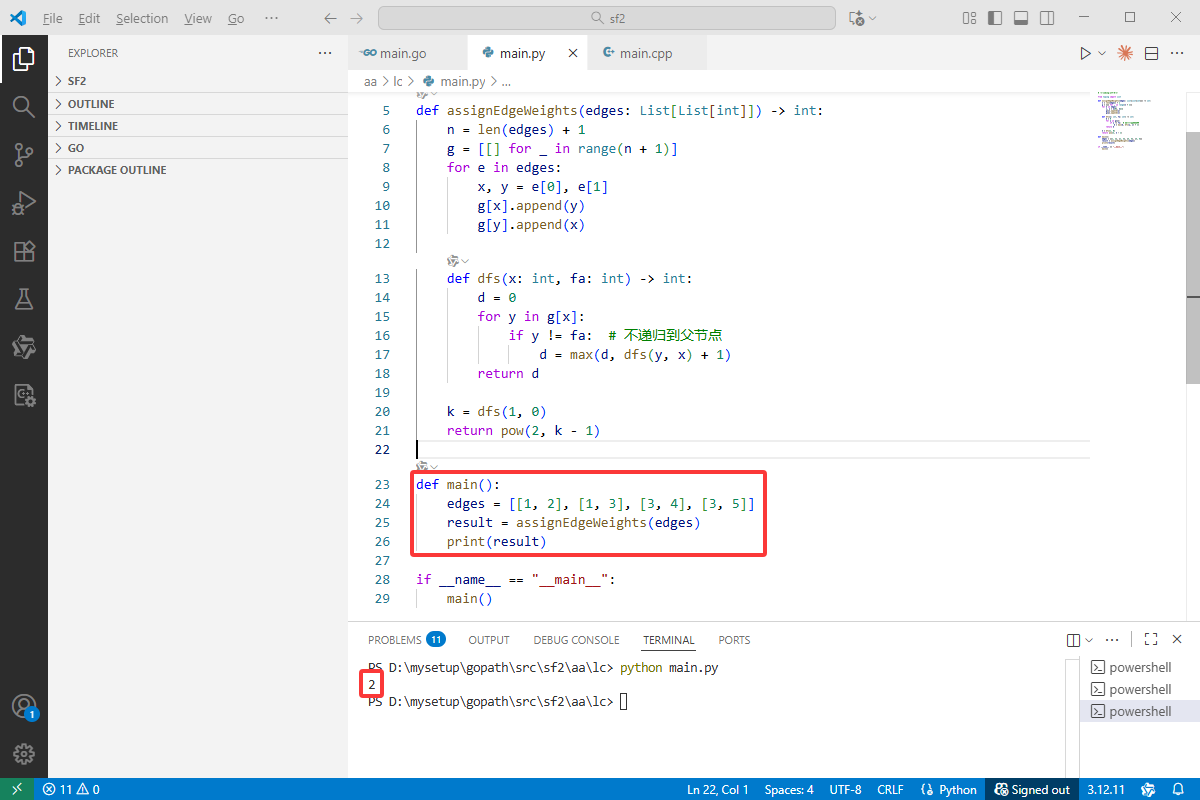1200x800 pixels.
Task: Switch to the OUTPUT panel tab
Action: [x=489, y=640]
